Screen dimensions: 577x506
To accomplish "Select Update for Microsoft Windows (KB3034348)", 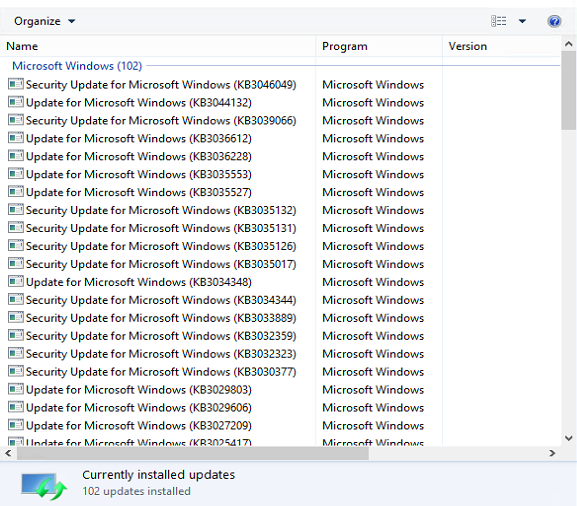I will click(x=139, y=282).
